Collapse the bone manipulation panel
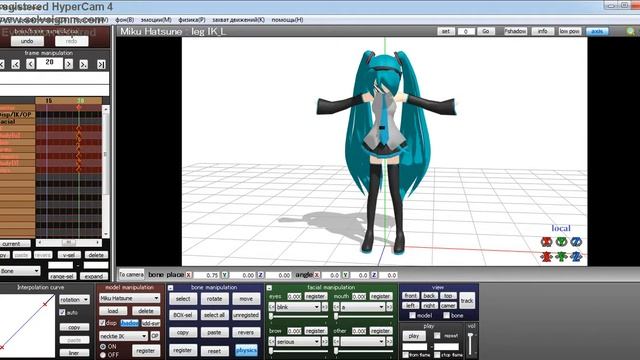Image resolution: width=640 pixels, height=360 pixels. click(x=171, y=288)
